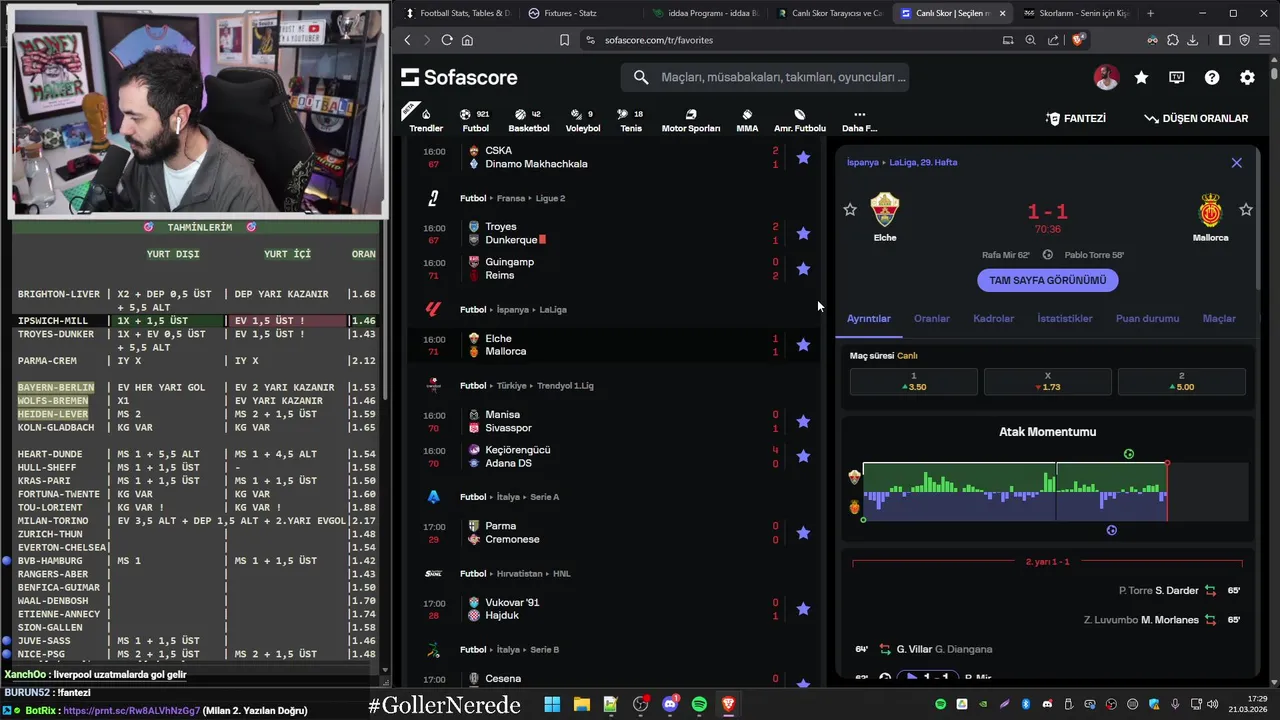This screenshot has height=720, width=1280.
Task: Open browser downloads icon
Action: pyautogui.click(x=1192, y=40)
